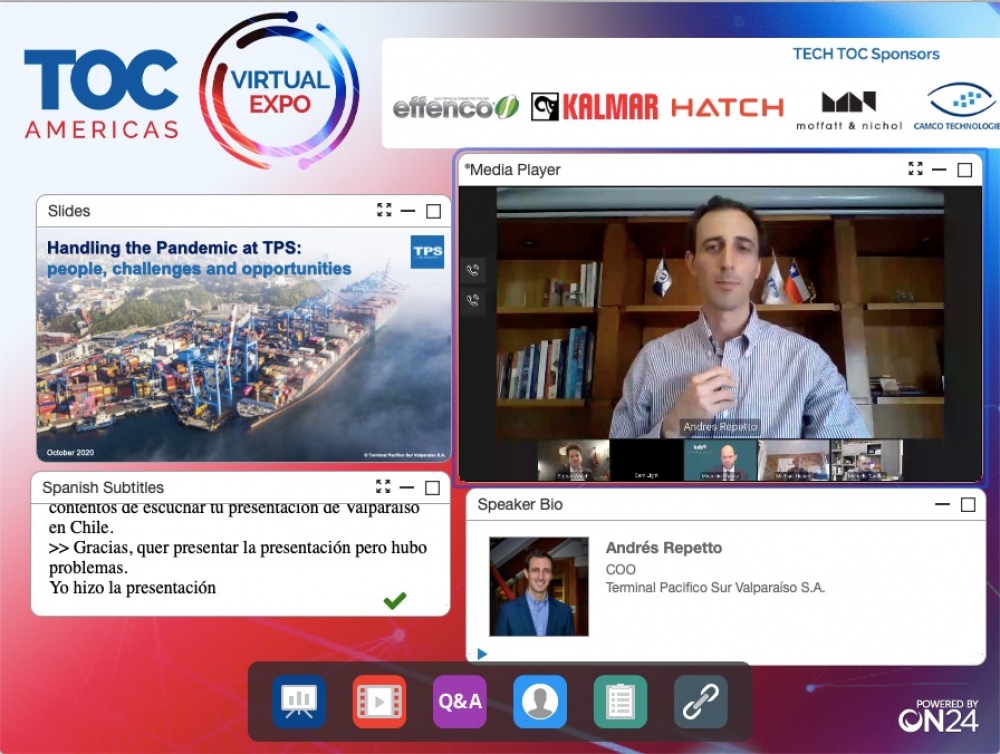Viewport: 1000px width, 754px height.
Task: Open the chain link resources icon
Action: tap(701, 701)
